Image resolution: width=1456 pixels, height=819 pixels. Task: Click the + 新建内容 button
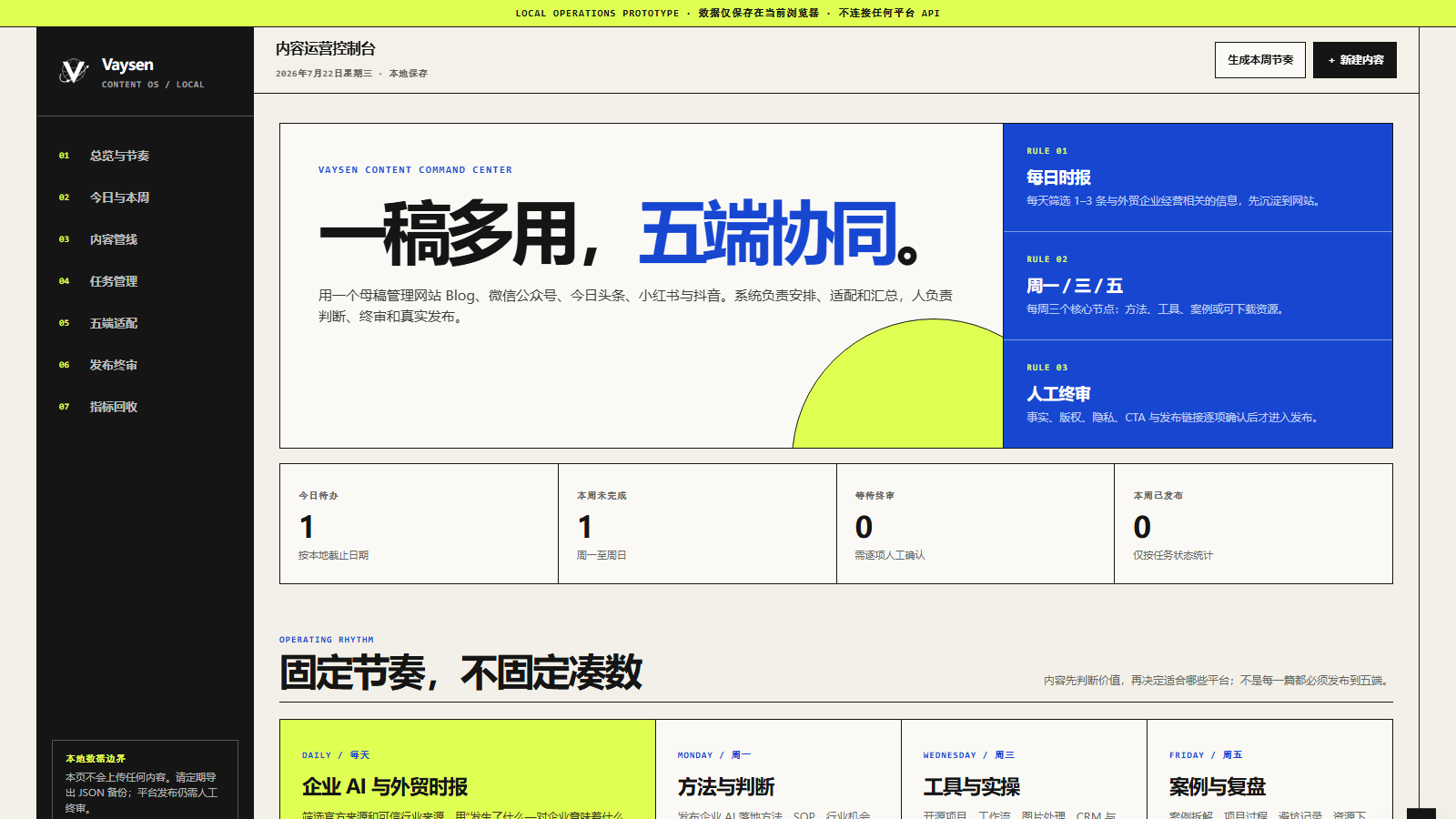1355,60
